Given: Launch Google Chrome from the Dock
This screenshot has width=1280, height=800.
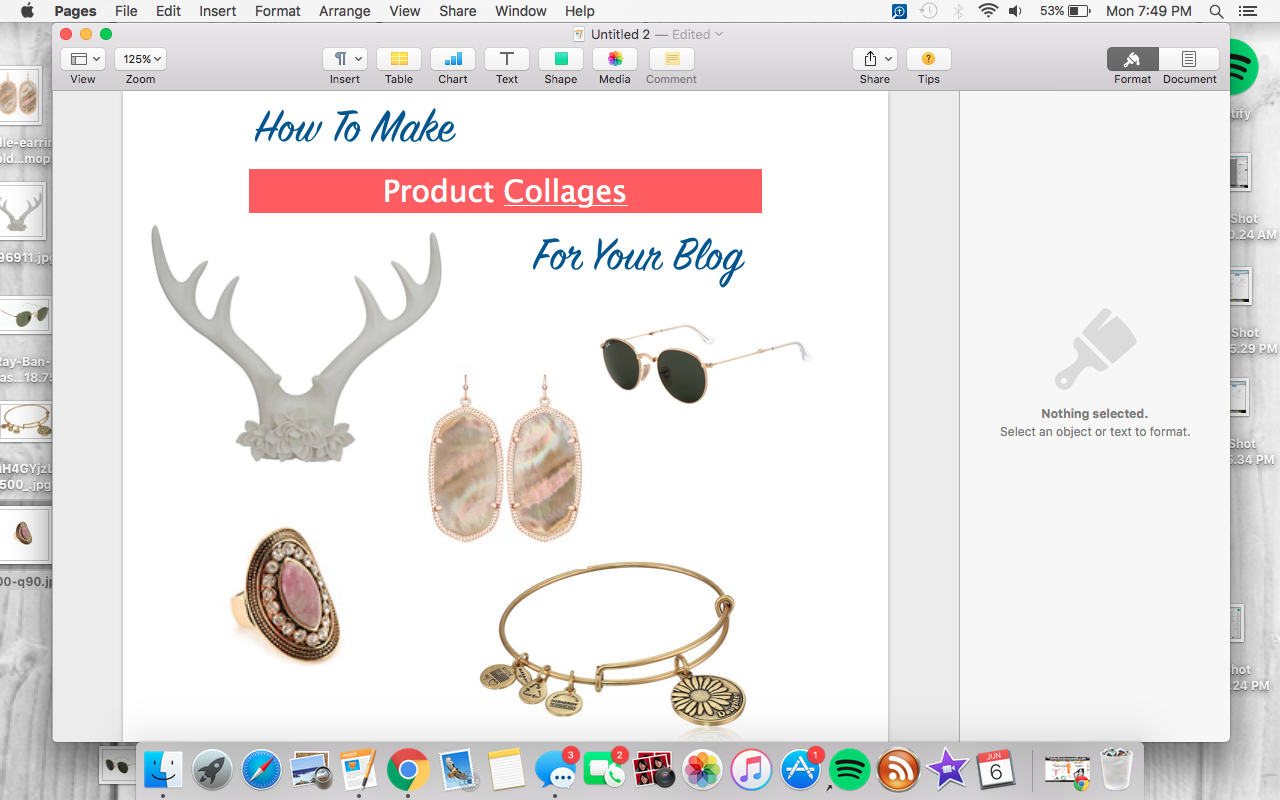Looking at the screenshot, I should pos(408,769).
